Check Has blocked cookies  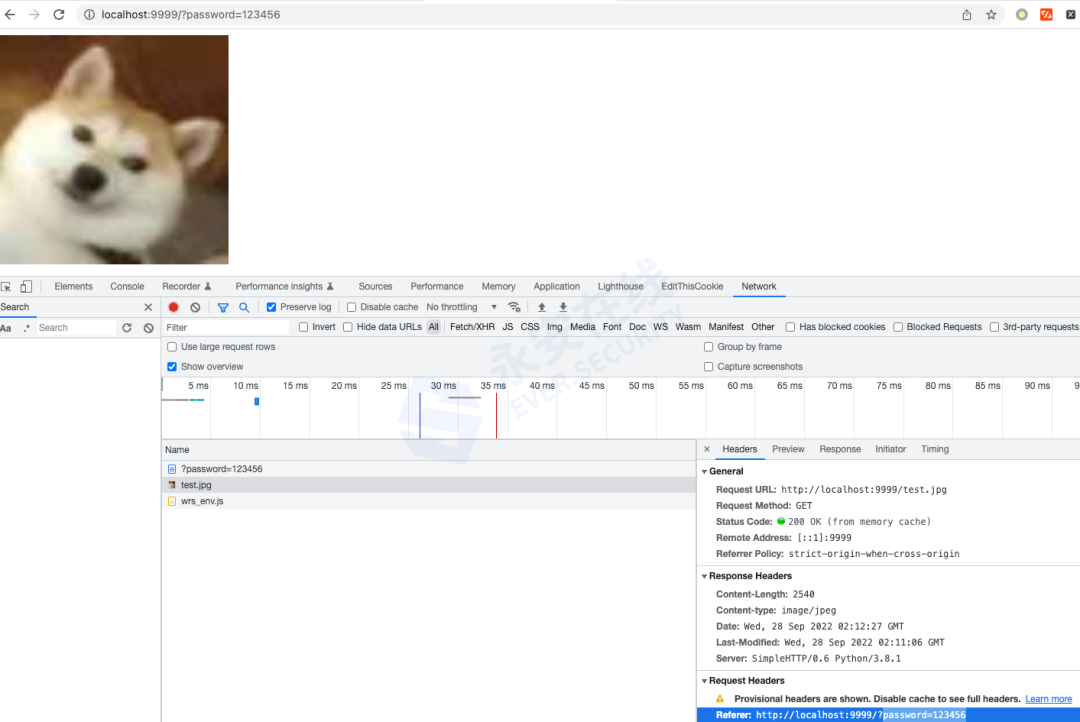(790, 327)
